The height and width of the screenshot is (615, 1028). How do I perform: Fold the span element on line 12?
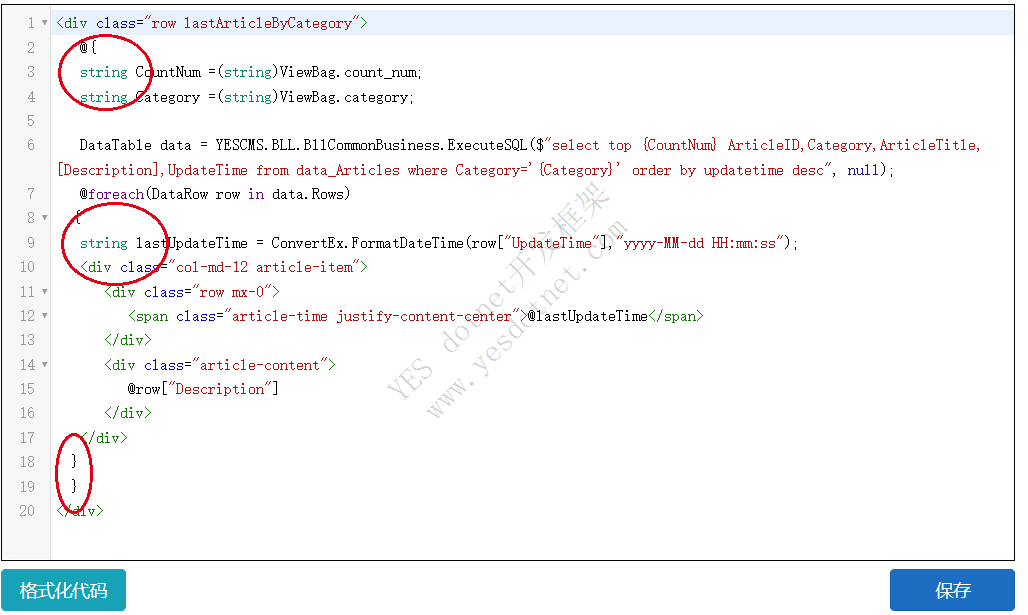coord(44,316)
